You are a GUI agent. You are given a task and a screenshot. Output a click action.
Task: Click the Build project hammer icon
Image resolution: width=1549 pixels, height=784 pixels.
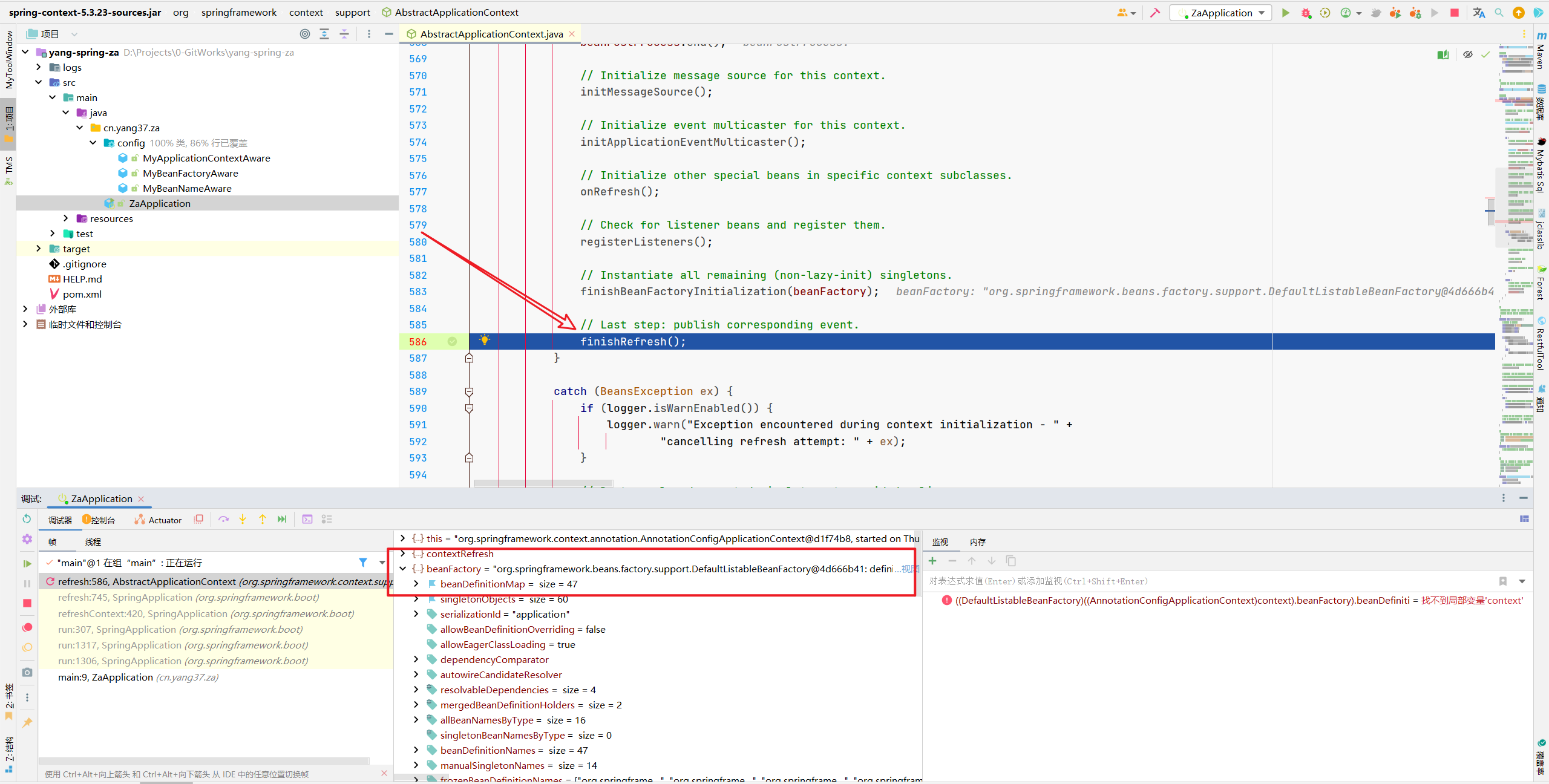1155,13
